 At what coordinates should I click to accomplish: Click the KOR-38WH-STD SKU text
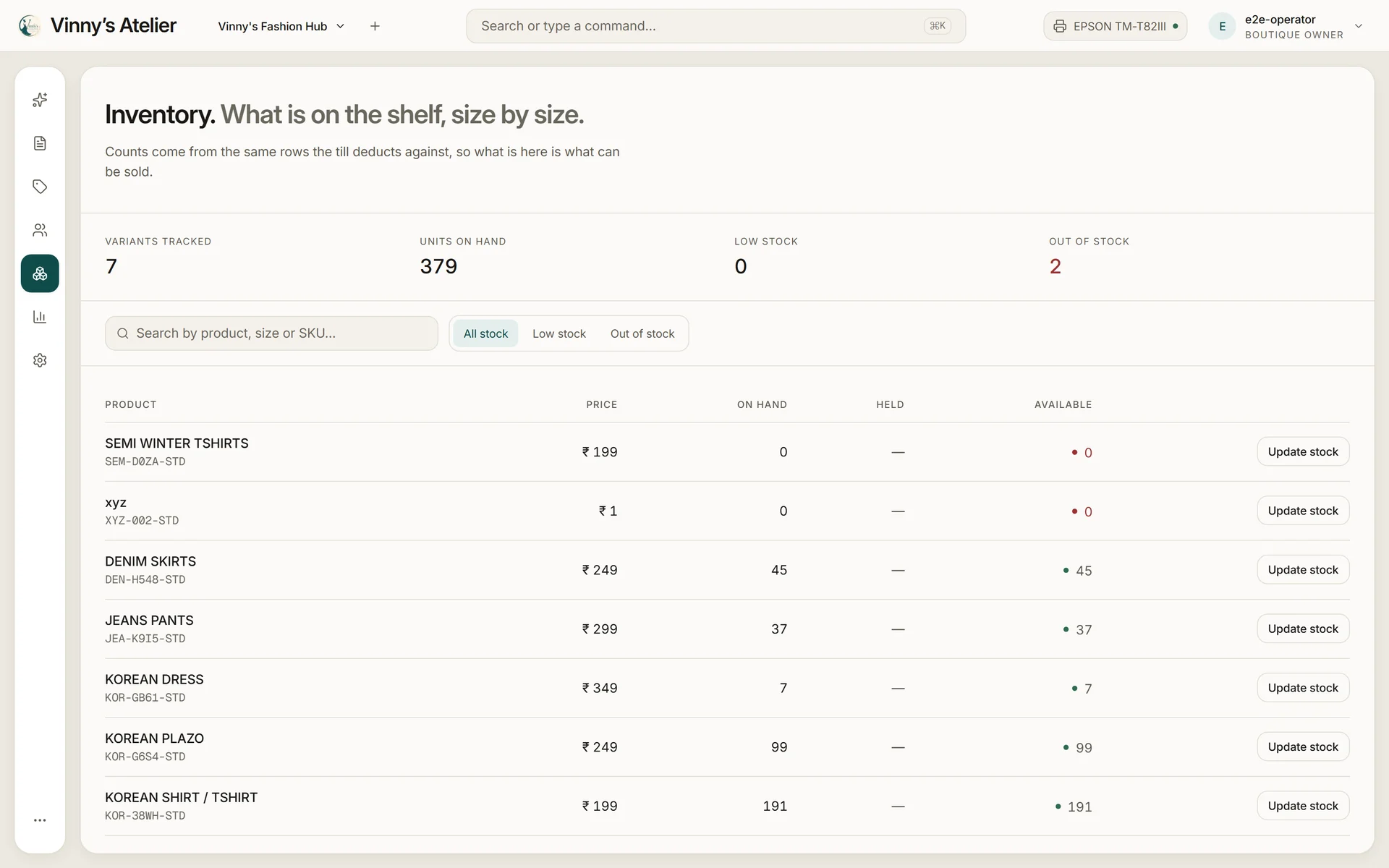pyautogui.click(x=145, y=816)
